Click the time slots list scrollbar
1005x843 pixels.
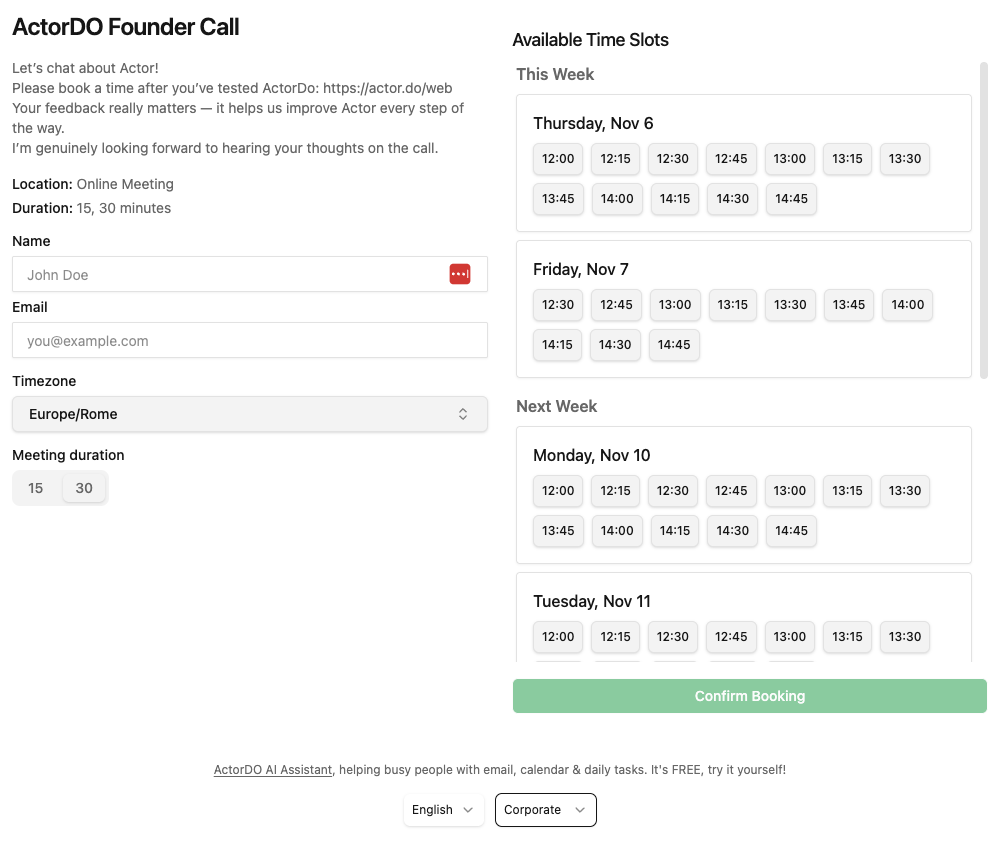[984, 220]
